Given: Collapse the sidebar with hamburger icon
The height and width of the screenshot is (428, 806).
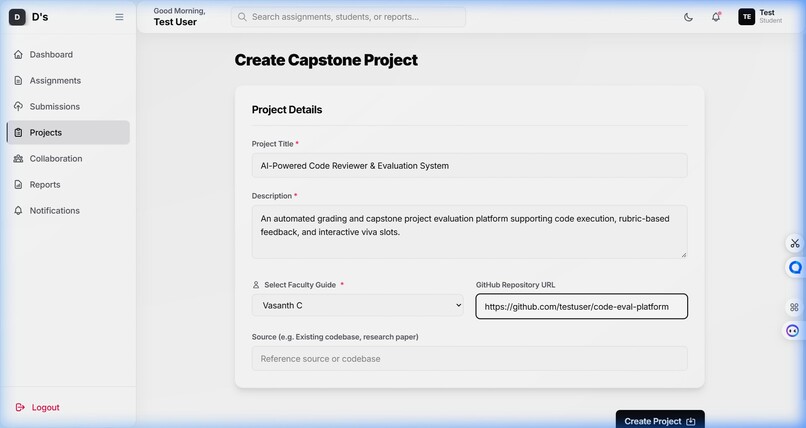Looking at the screenshot, I should pos(119,17).
